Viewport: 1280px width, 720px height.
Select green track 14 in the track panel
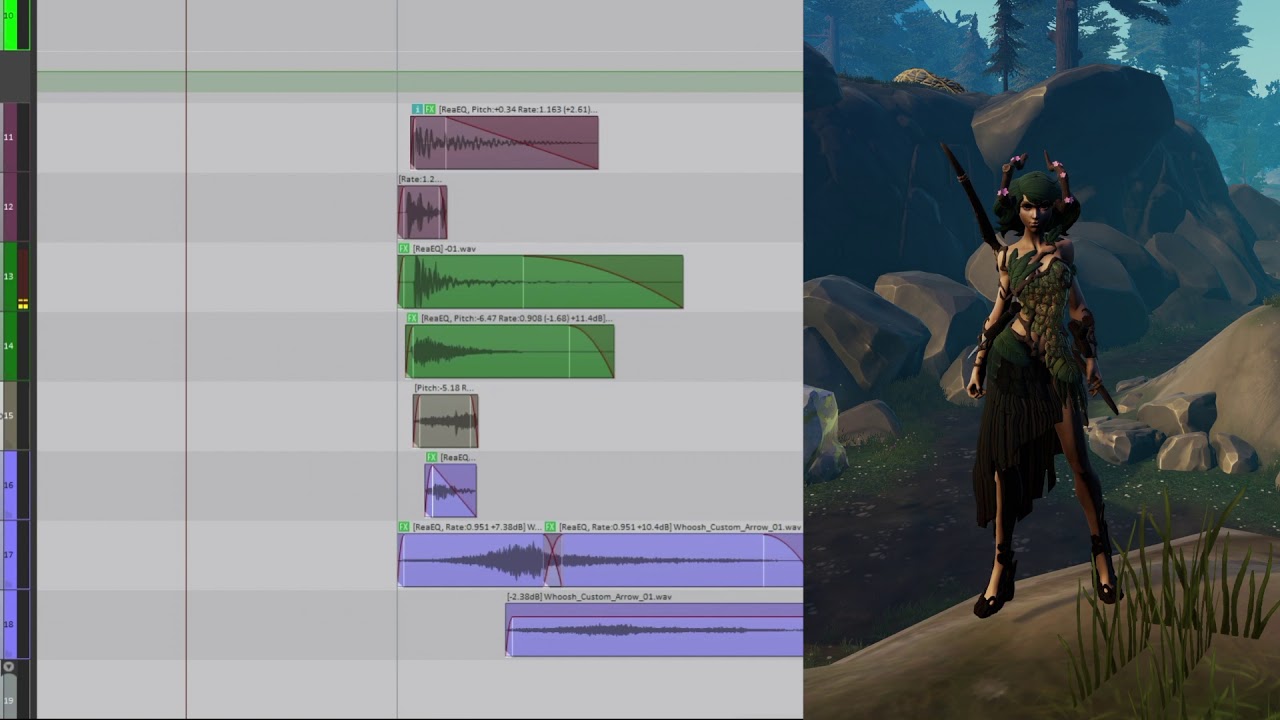(9, 346)
